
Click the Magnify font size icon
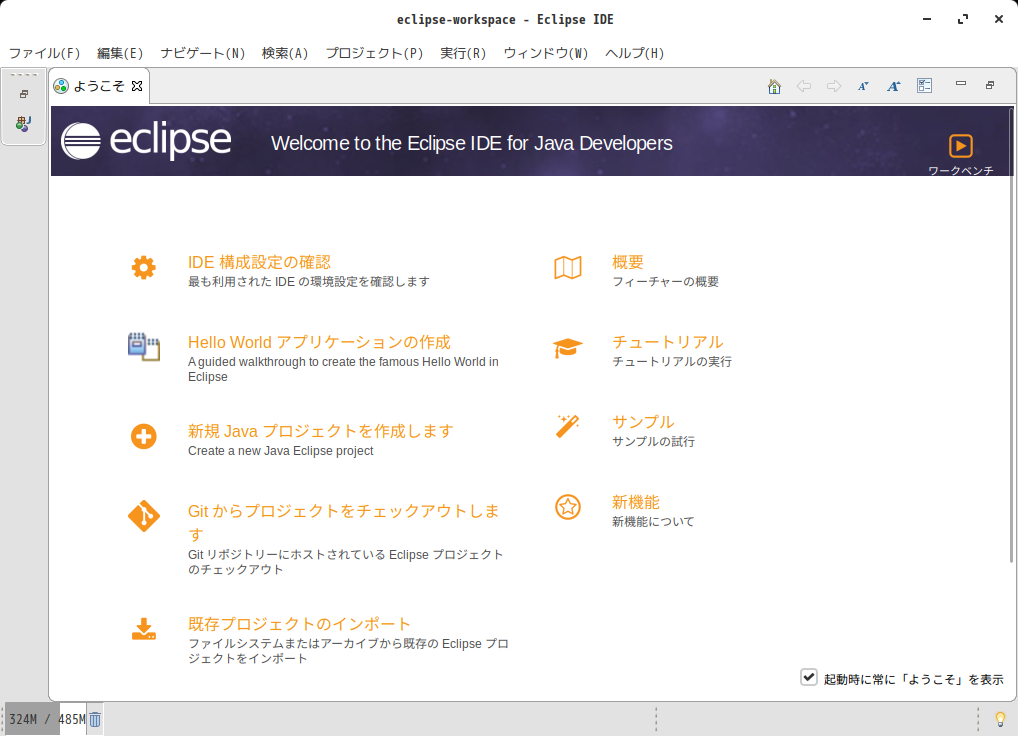tap(894, 86)
